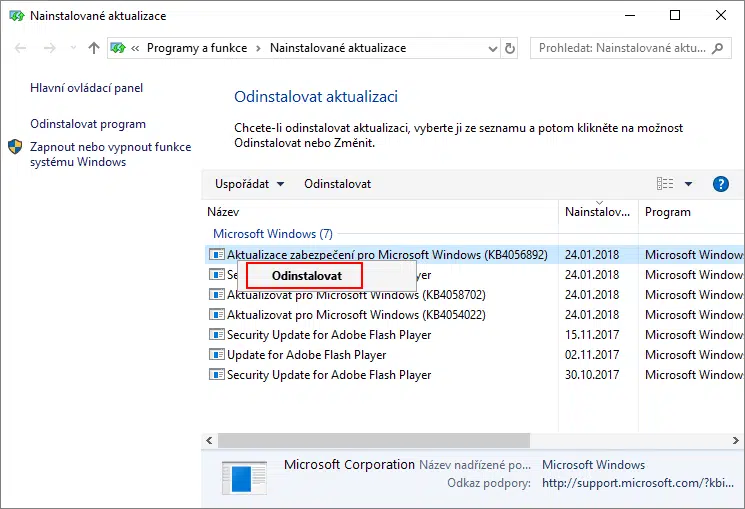Select Security Update for Flash dated 15.11.2017
The image size is (745, 509).
pyautogui.click(x=329, y=335)
